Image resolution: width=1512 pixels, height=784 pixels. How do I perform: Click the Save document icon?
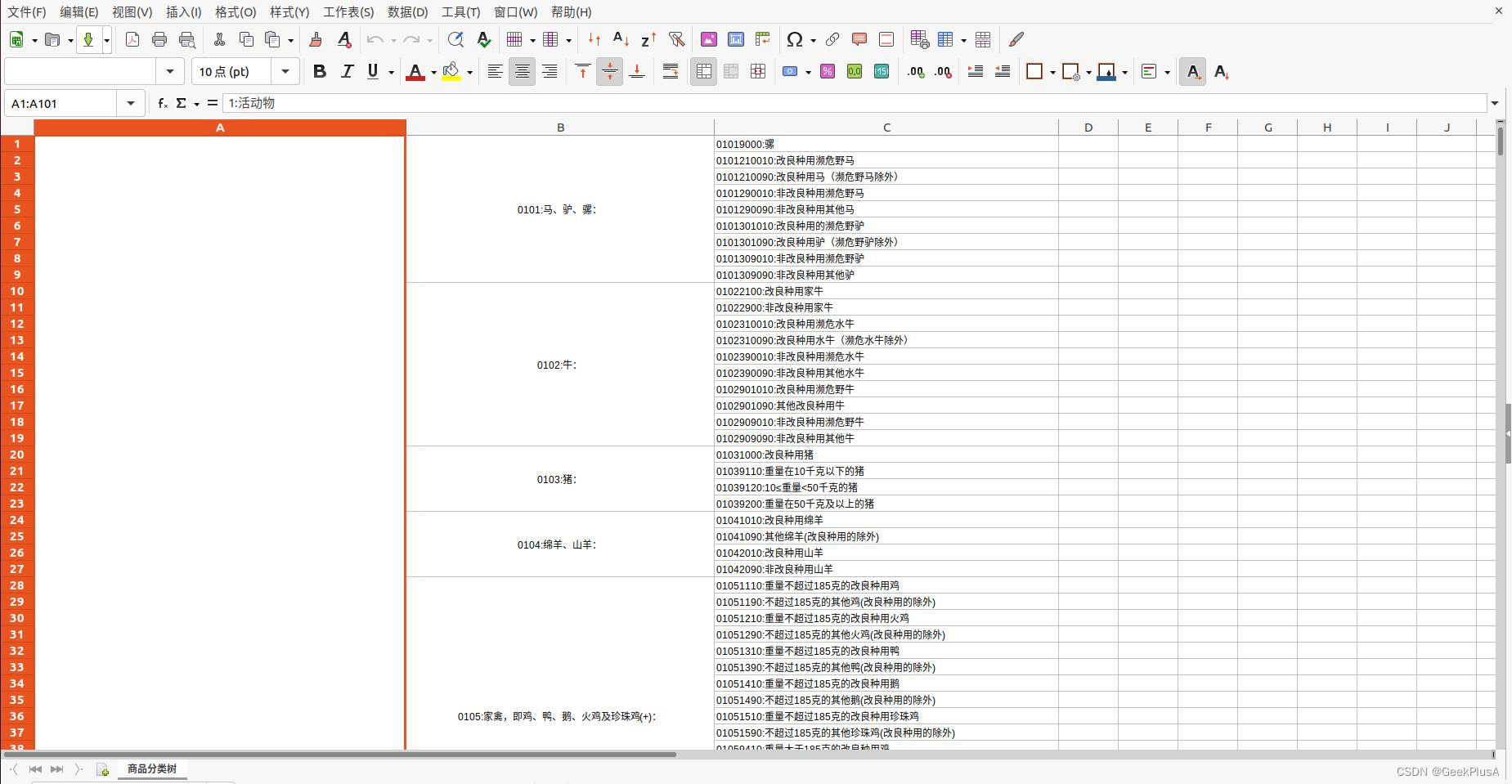[88, 39]
